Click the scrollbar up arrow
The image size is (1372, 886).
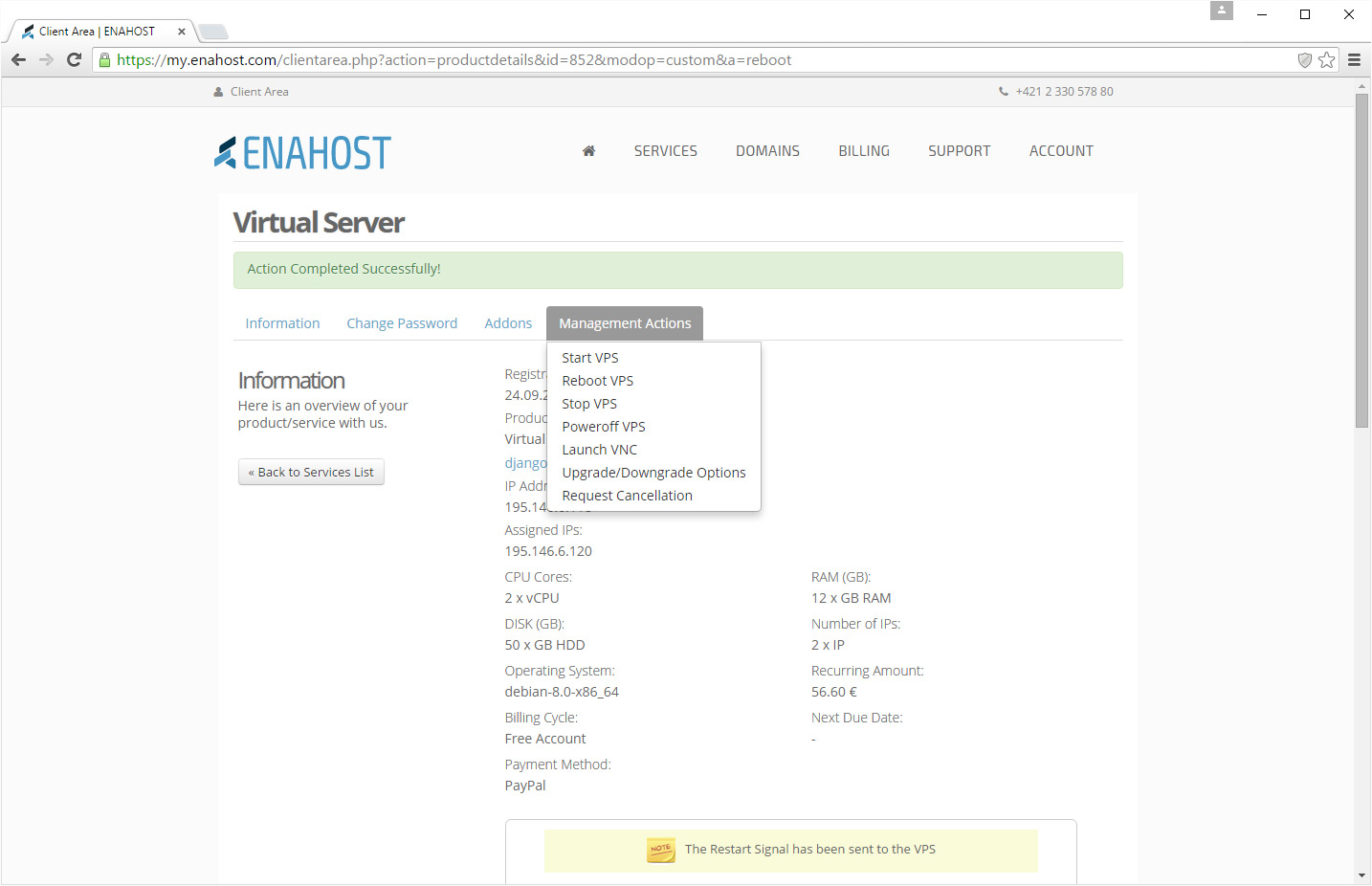[x=1362, y=86]
